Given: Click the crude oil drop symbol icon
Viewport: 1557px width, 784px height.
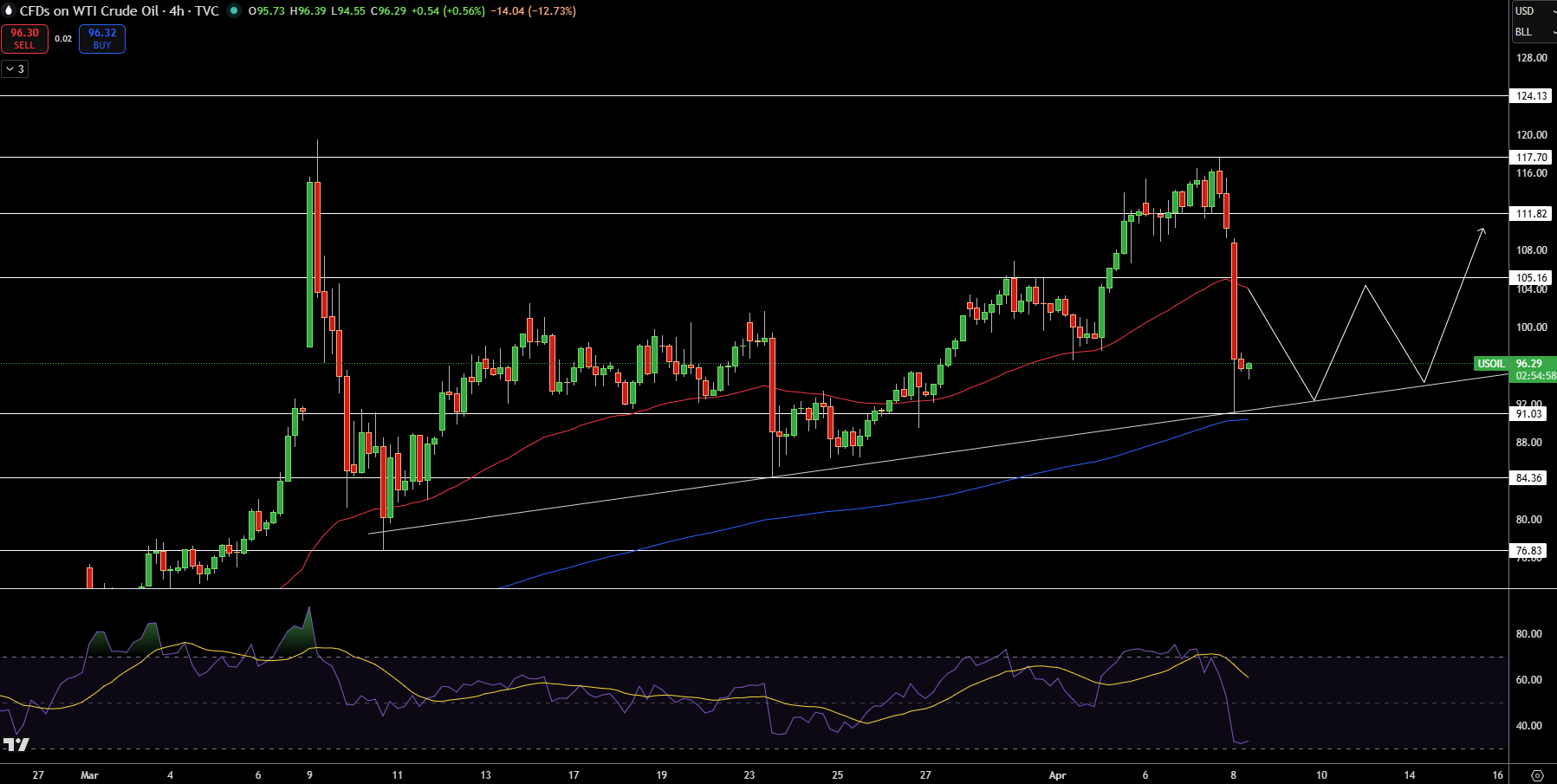Looking at the screenshot, I should (9, 11).
